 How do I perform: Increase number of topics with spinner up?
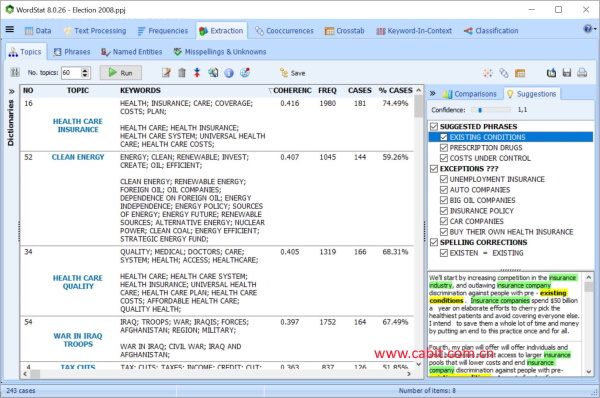pos(85,70)
